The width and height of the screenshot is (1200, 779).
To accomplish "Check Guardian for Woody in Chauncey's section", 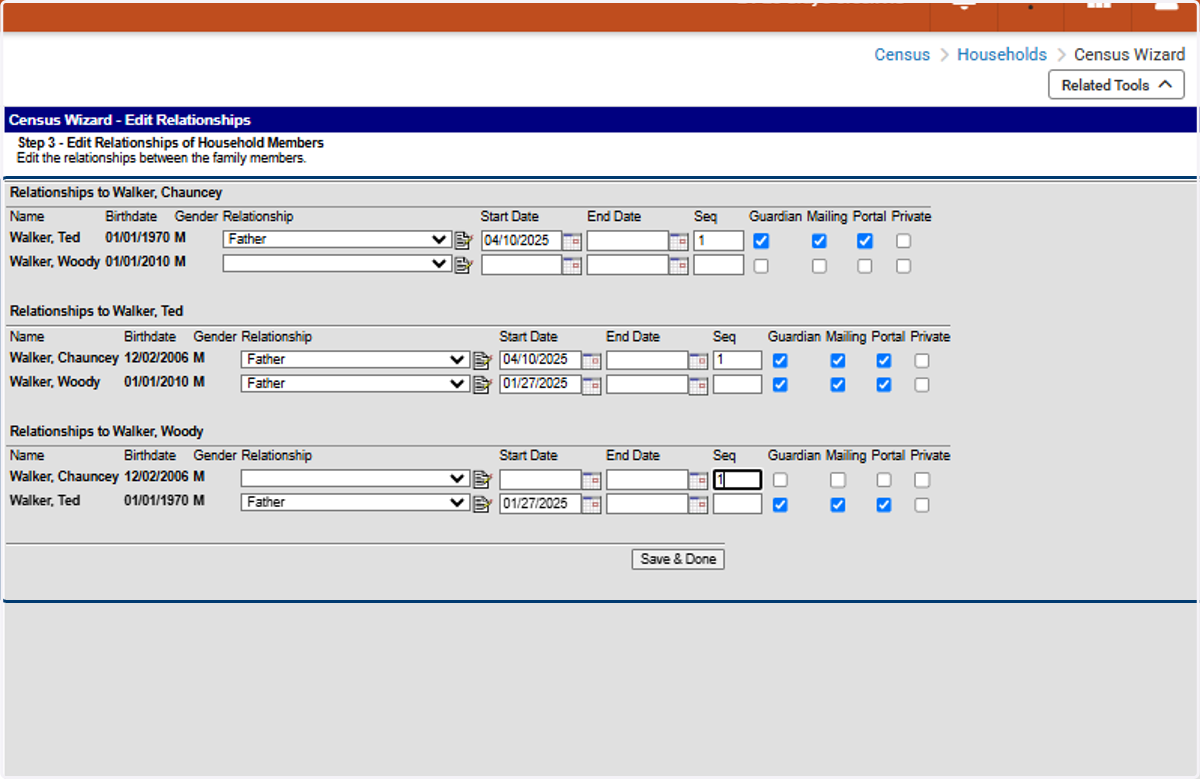I will (x=761, y=266).
